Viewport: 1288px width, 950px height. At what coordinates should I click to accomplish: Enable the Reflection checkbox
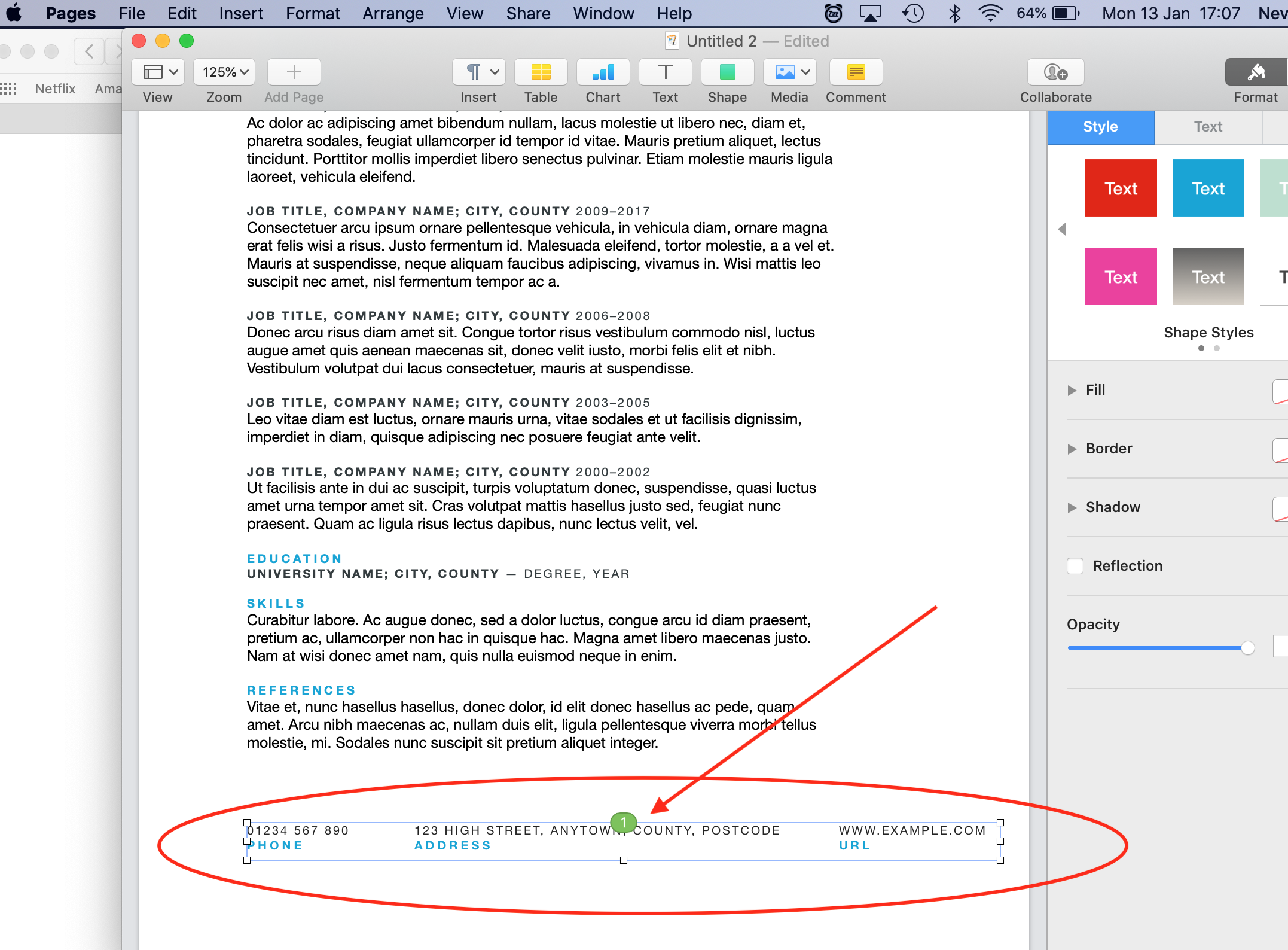pos(1075,566)
